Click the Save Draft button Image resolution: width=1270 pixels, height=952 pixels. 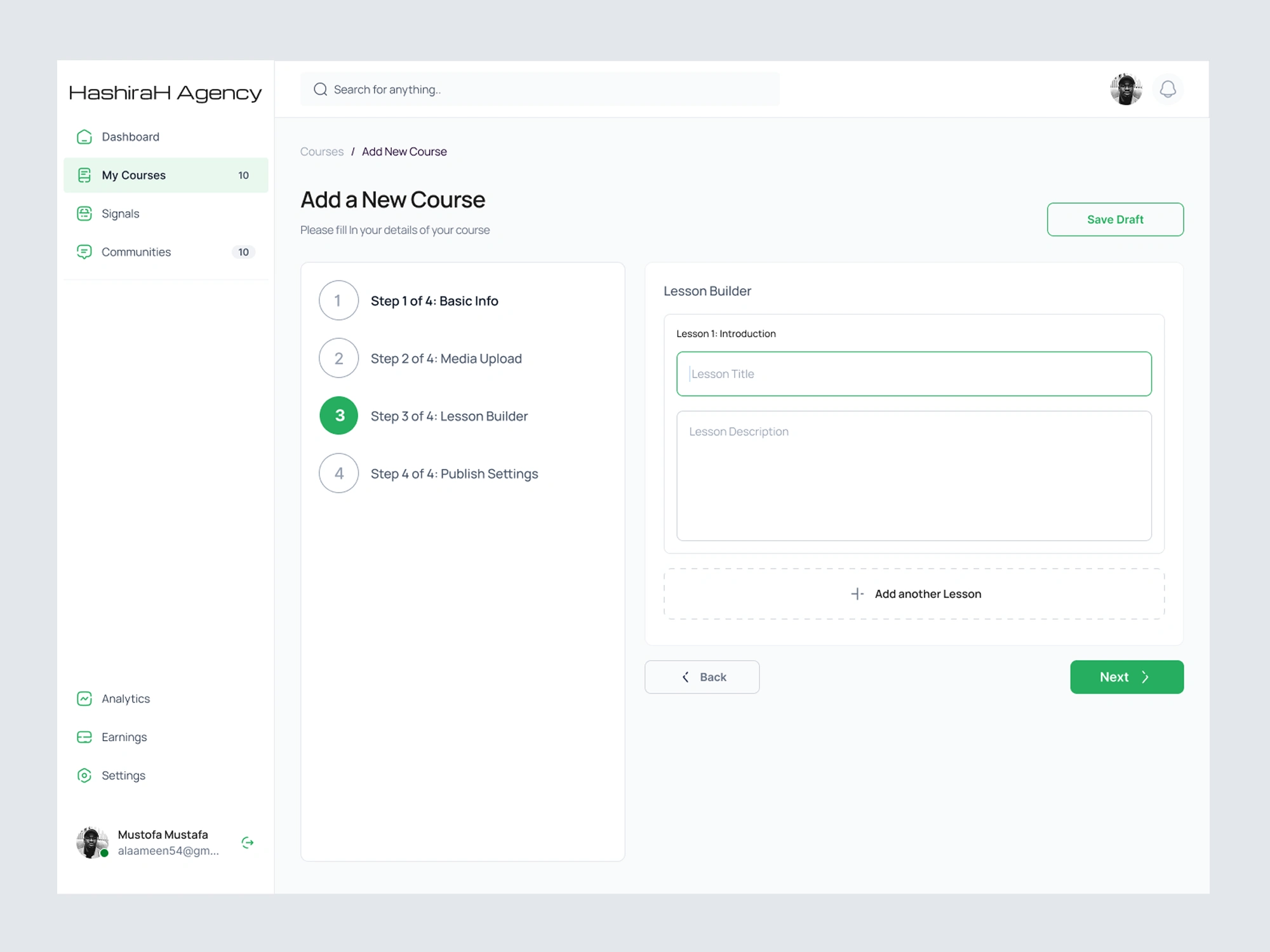tap(1114, 220)
